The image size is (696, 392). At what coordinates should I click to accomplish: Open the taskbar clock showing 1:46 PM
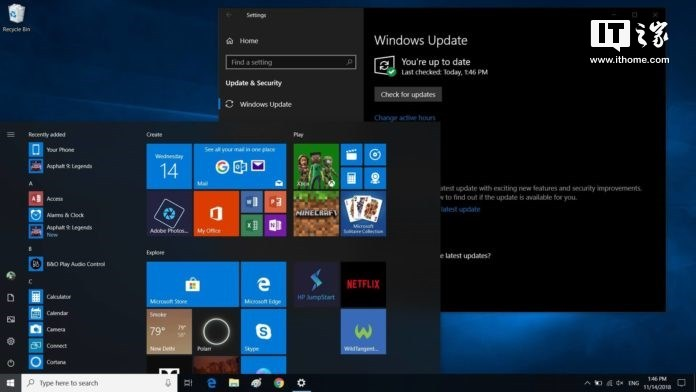point(657,383)
